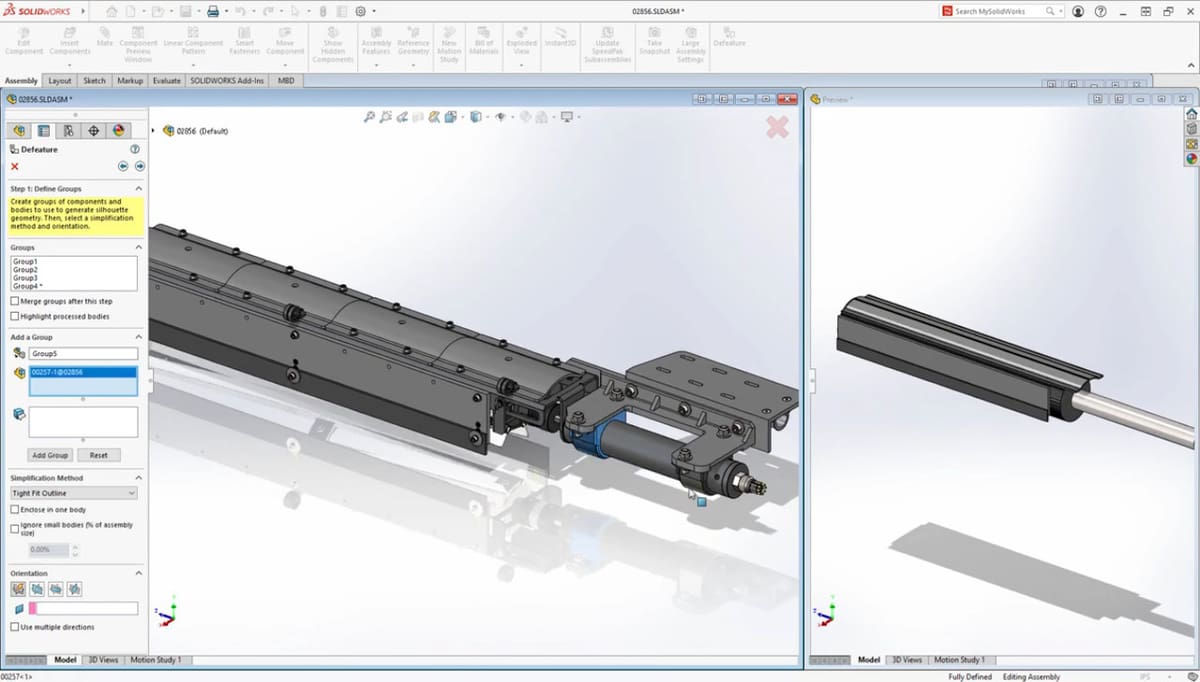Screen dimensions: 1200x682
Task: Switch to the Evaluate tab
Action: point(167,81)
